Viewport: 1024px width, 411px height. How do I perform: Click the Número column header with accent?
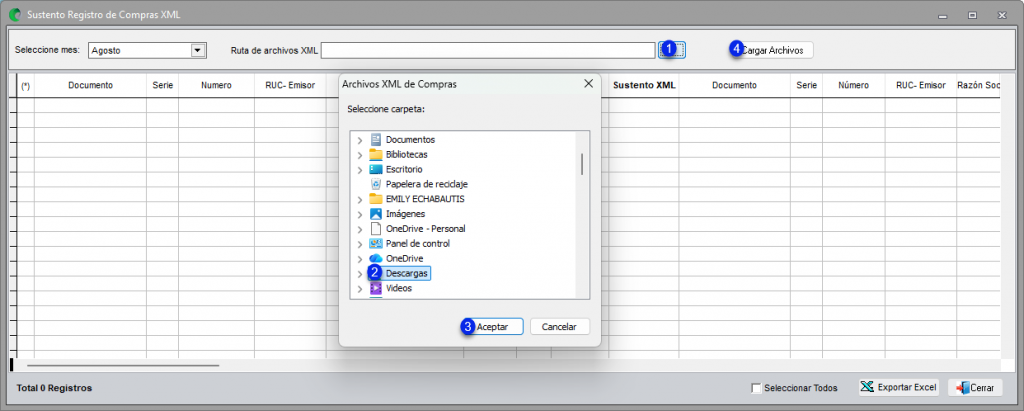coord(854,86)
